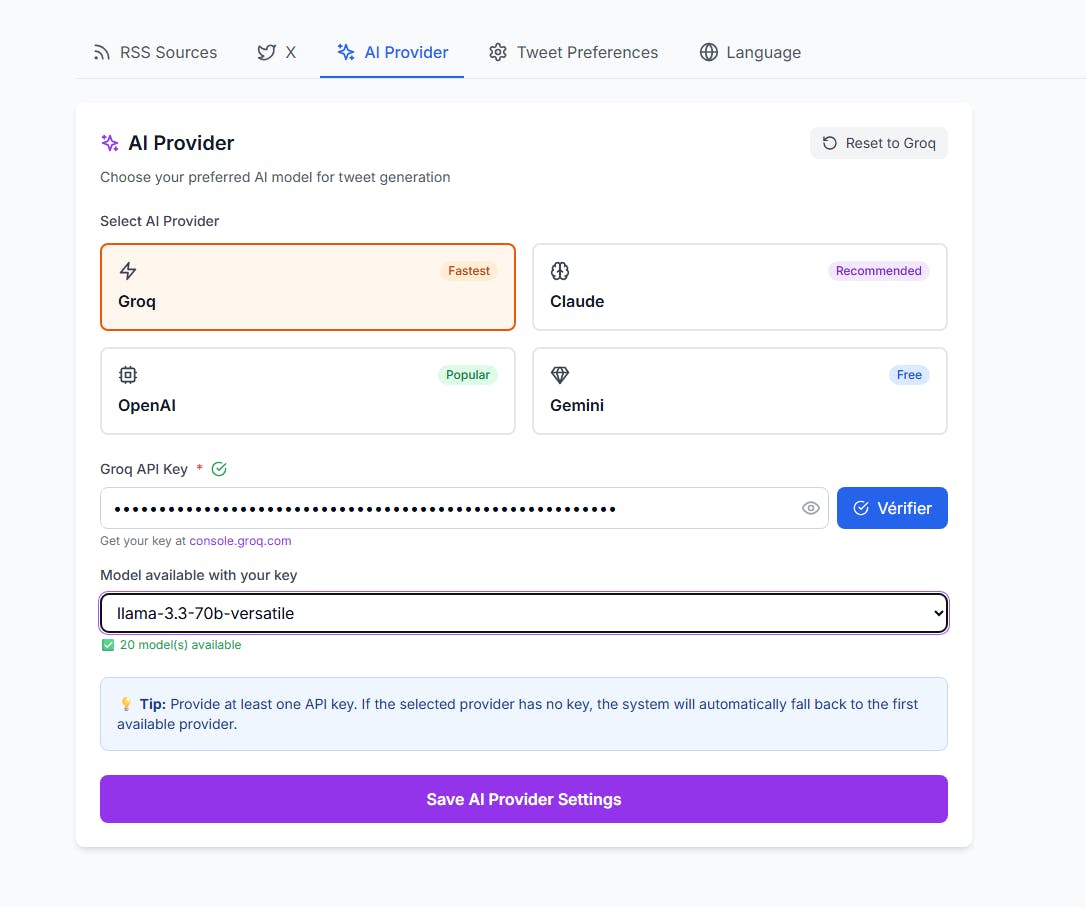Click the OpenAI chip icon

tap(128, 375)
